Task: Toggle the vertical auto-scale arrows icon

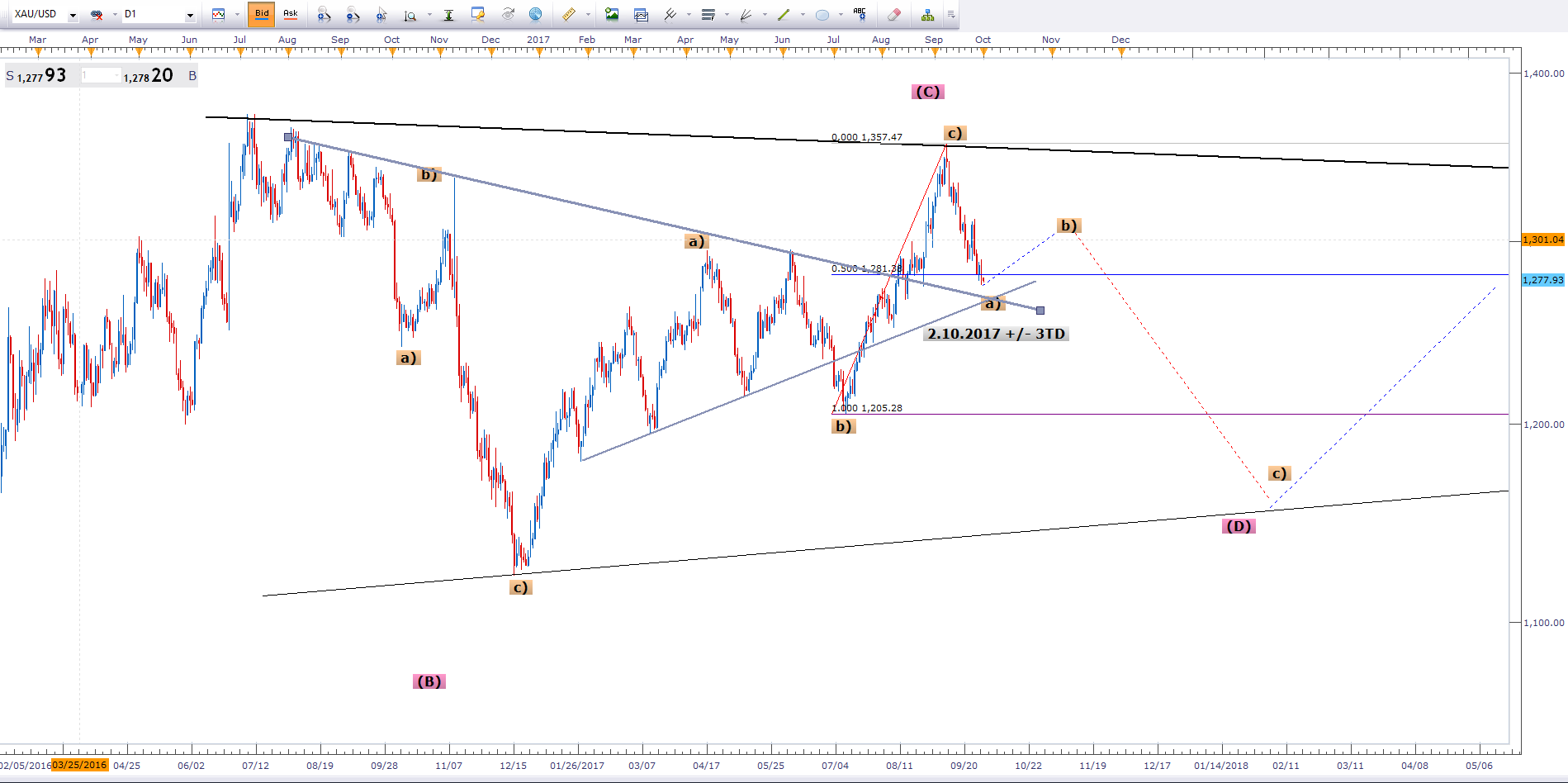Action: point(448,14)
